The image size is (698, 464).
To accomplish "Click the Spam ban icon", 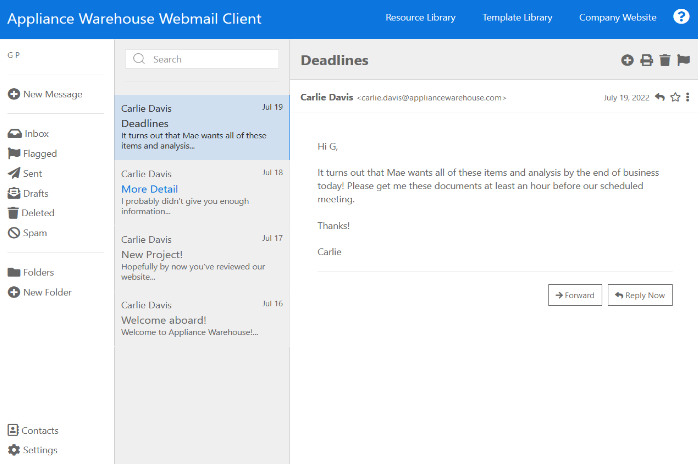I will click(x=14, y=233).
